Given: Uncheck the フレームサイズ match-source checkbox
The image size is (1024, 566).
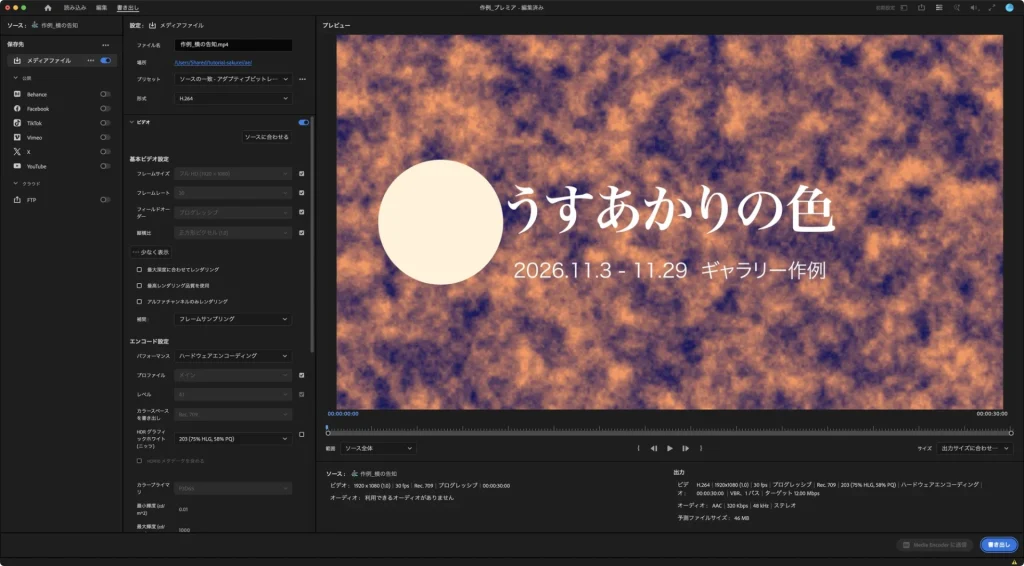Looking at the screenshot, I should (302, 174).
